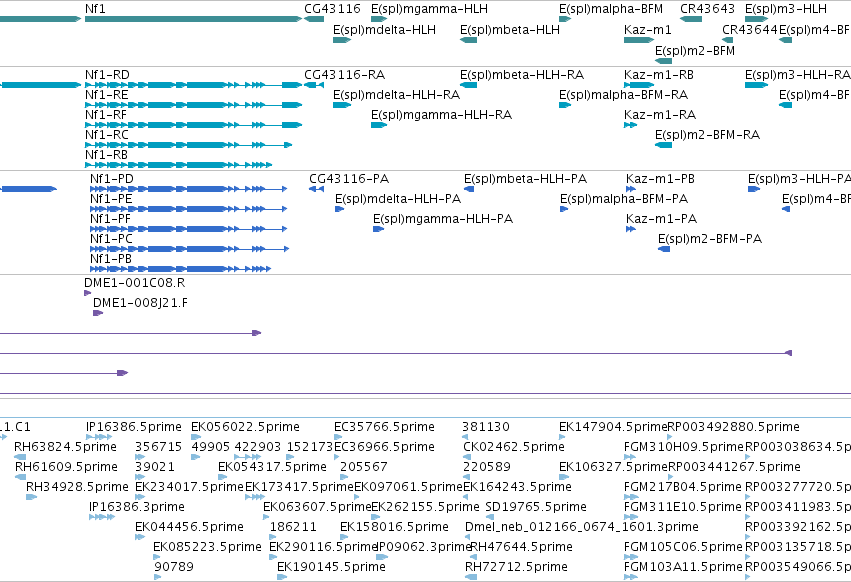Select the FGM310H09.5prime EST label
The width and height of the screenshot is (851, 582).
[x=683, y=447]
